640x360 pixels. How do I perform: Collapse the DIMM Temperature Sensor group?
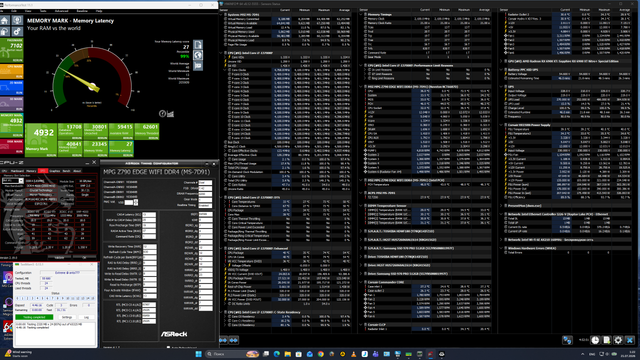point(362,206)
